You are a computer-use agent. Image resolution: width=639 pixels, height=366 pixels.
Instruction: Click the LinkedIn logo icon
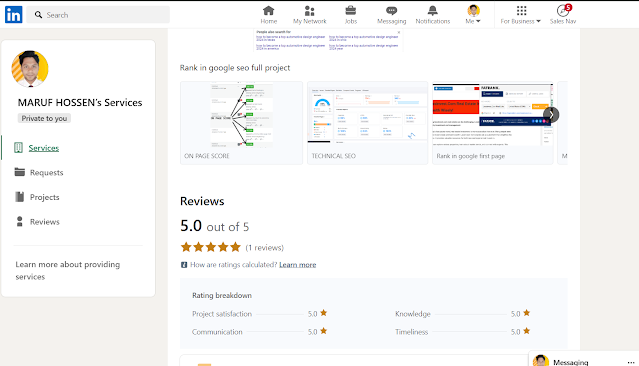pos(13,15)
